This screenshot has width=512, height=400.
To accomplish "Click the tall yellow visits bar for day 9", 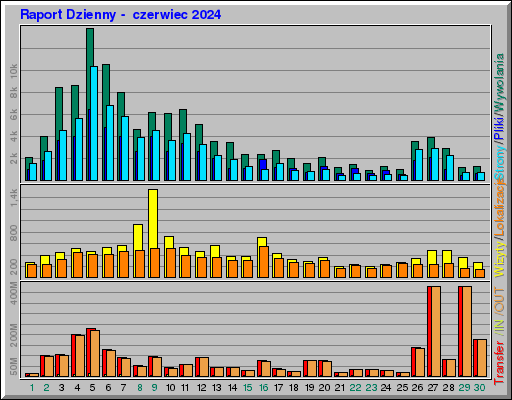I will tap(153, 218).
